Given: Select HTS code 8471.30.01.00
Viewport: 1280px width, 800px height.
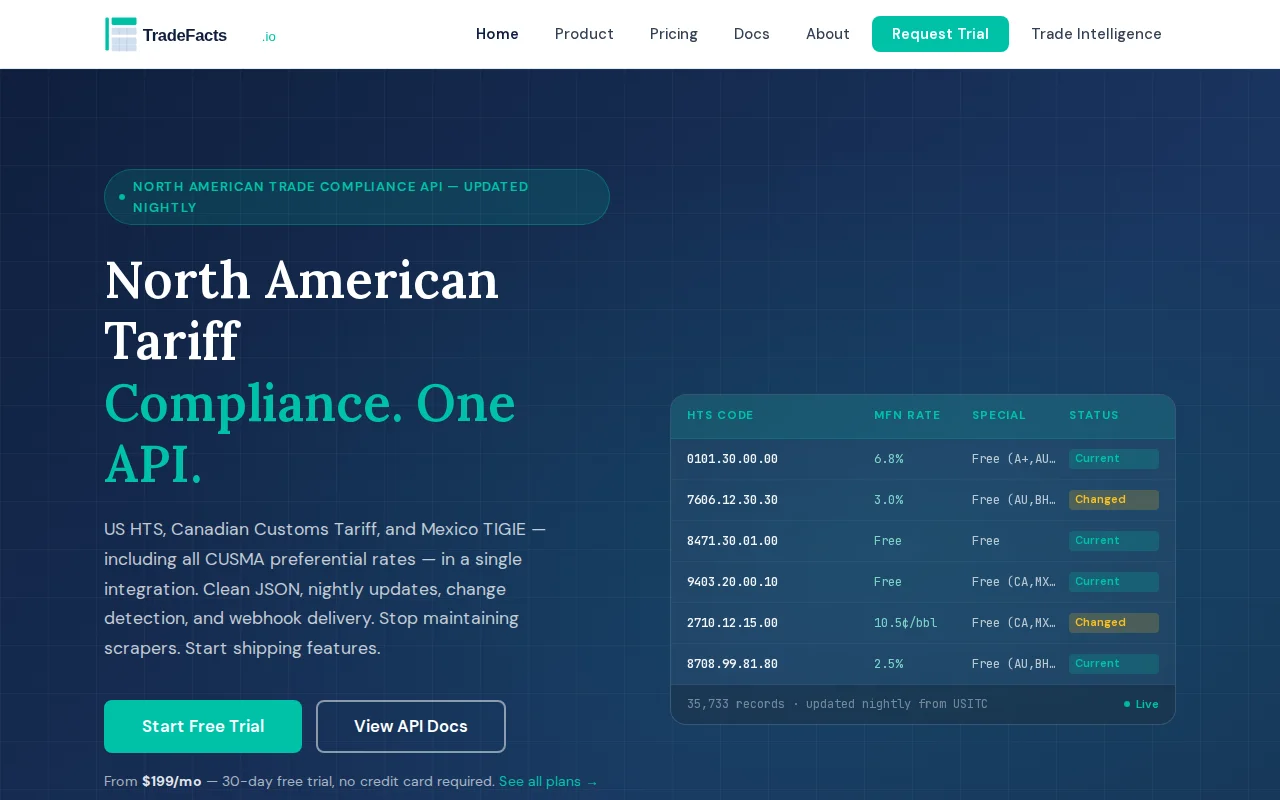Looking at the screenshot, I should (x=732, y=541).
